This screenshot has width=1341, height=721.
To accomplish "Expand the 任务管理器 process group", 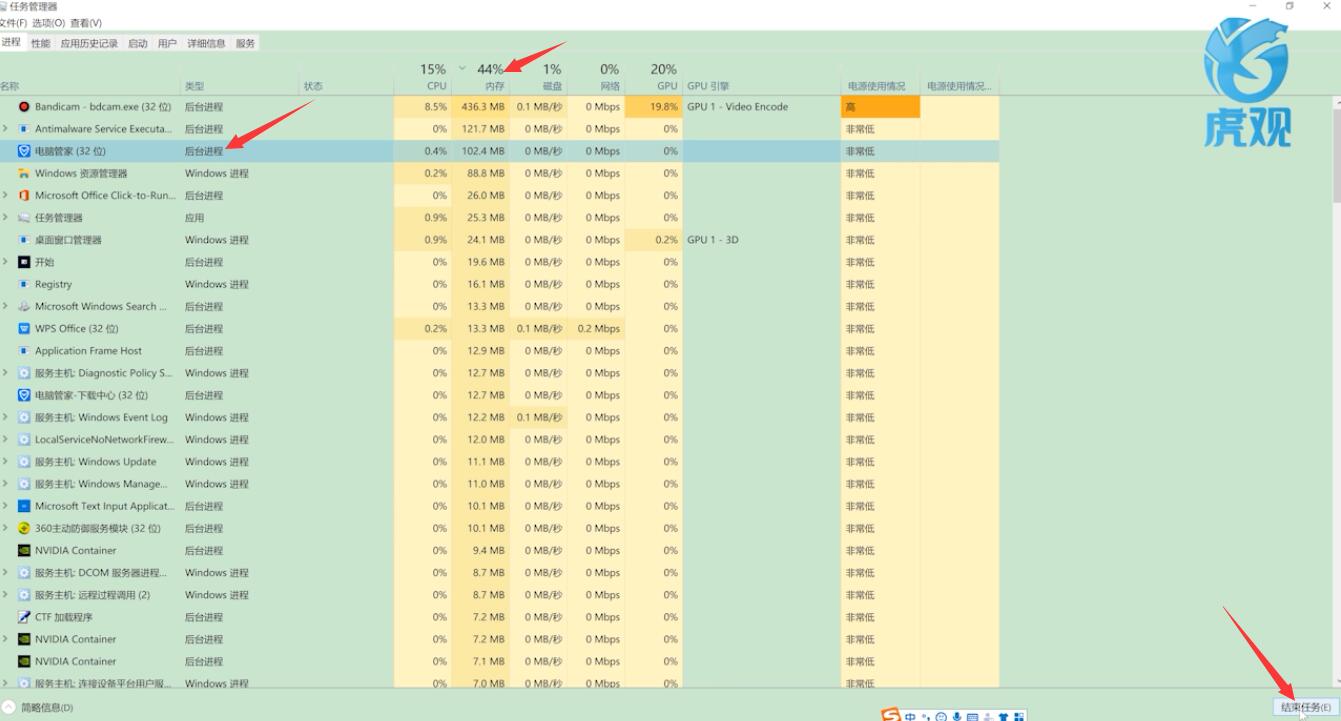I will coord(6,218).
